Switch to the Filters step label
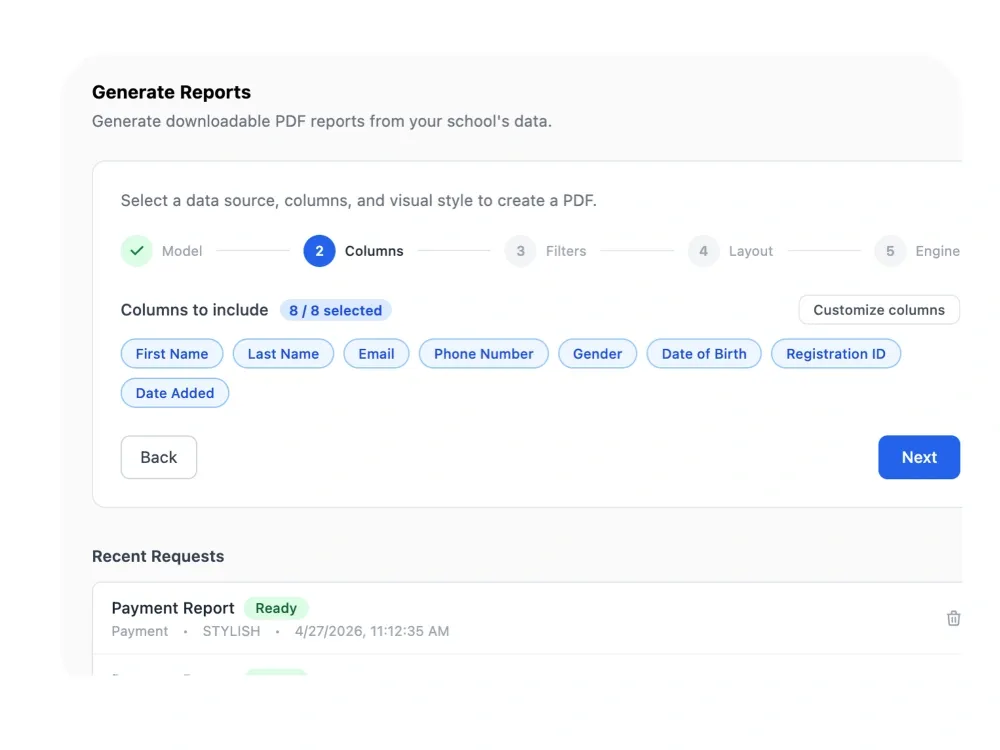The width and height of the screenshot is (1000, 750). coord(566,251)
